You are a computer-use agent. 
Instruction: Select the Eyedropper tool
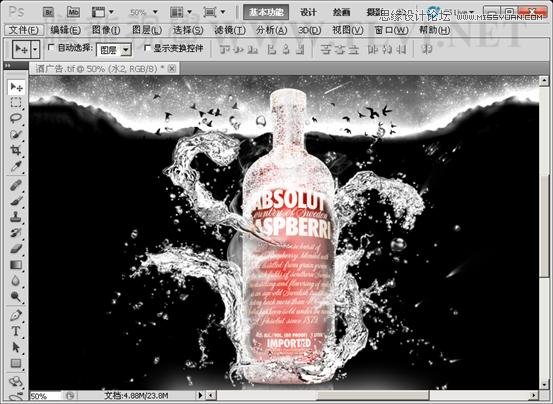[16, 166]
